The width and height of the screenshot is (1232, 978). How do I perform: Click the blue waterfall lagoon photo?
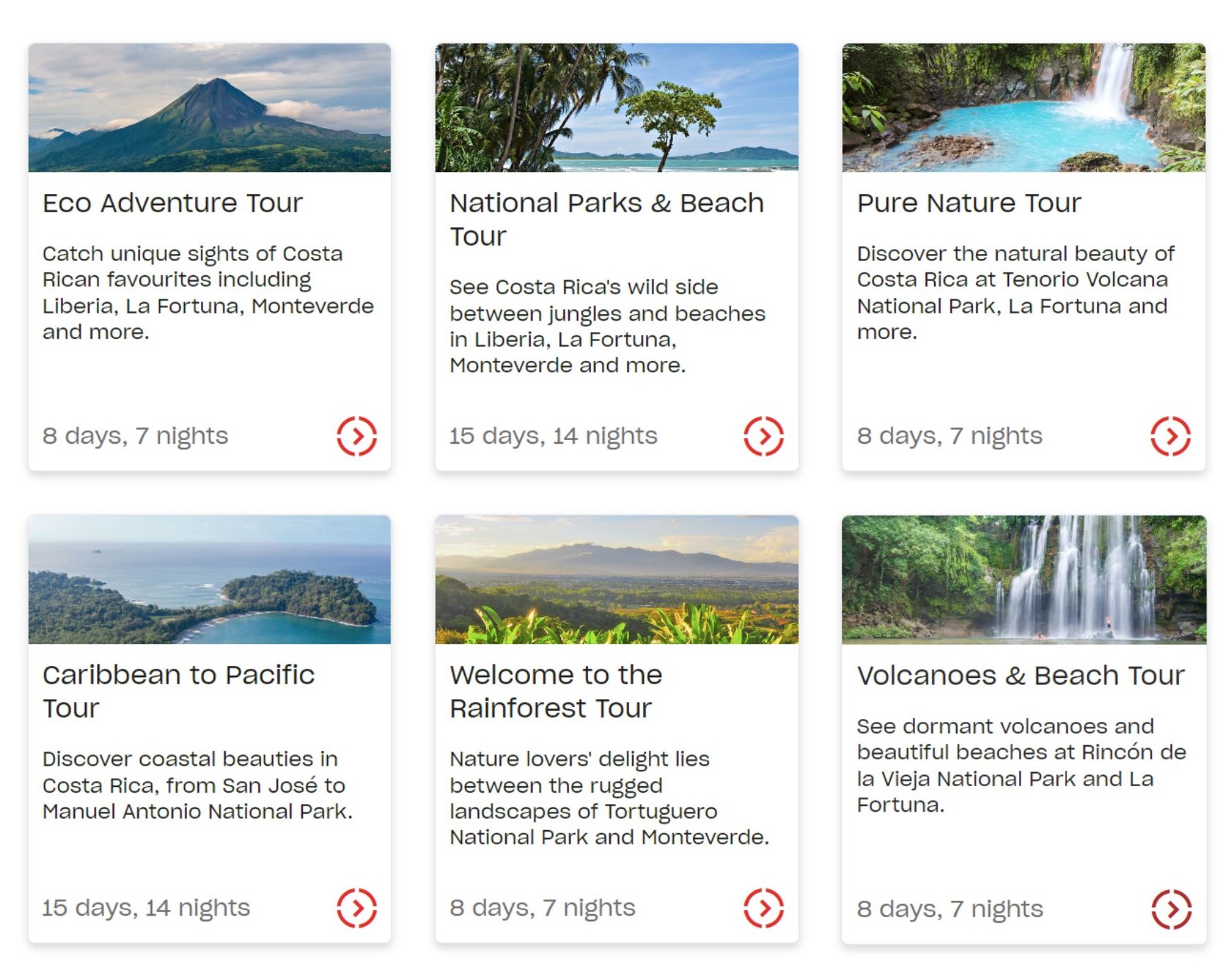pyautogui.click(x=1023, y=108)
